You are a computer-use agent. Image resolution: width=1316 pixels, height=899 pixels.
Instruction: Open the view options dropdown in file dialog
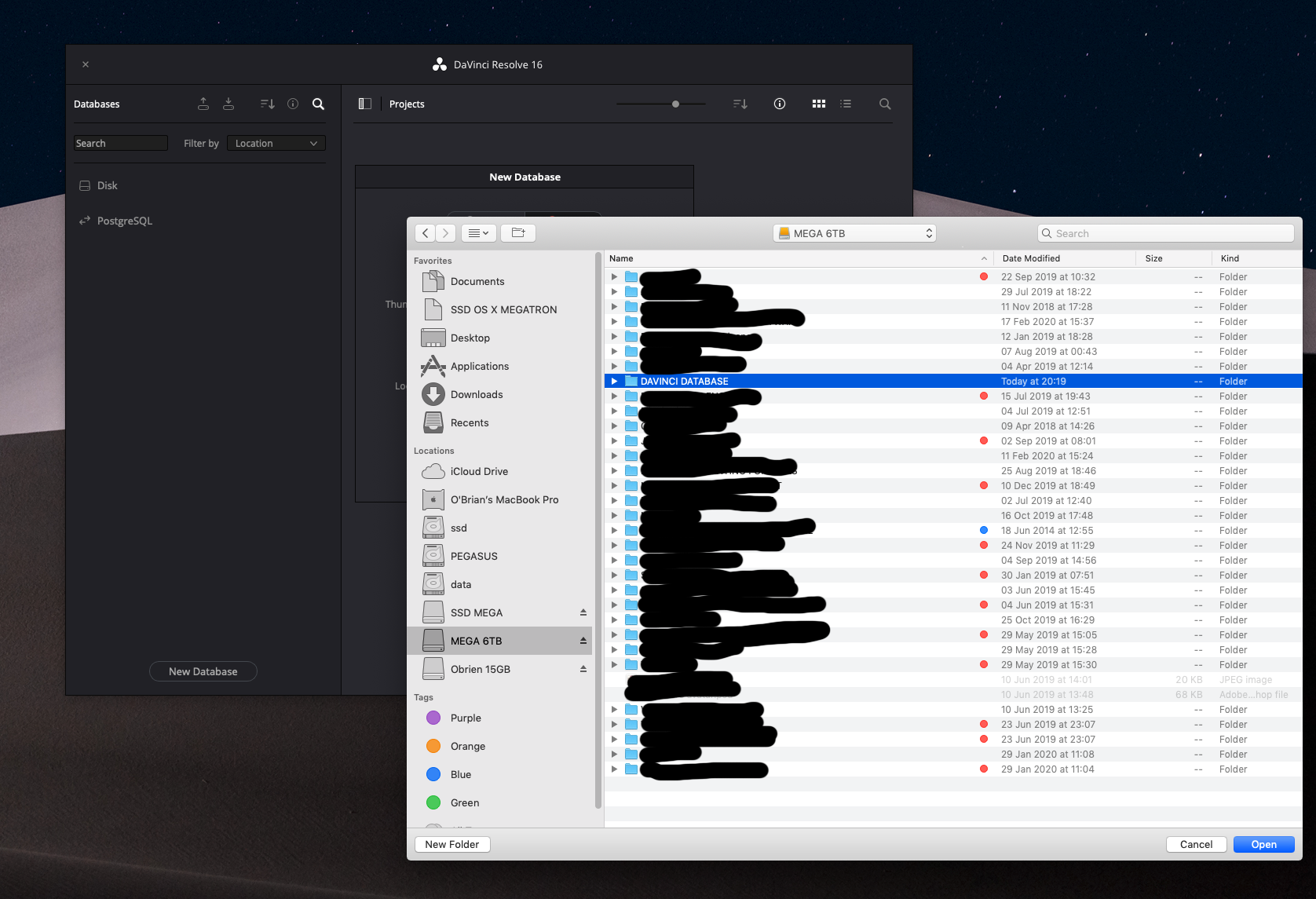478,233
